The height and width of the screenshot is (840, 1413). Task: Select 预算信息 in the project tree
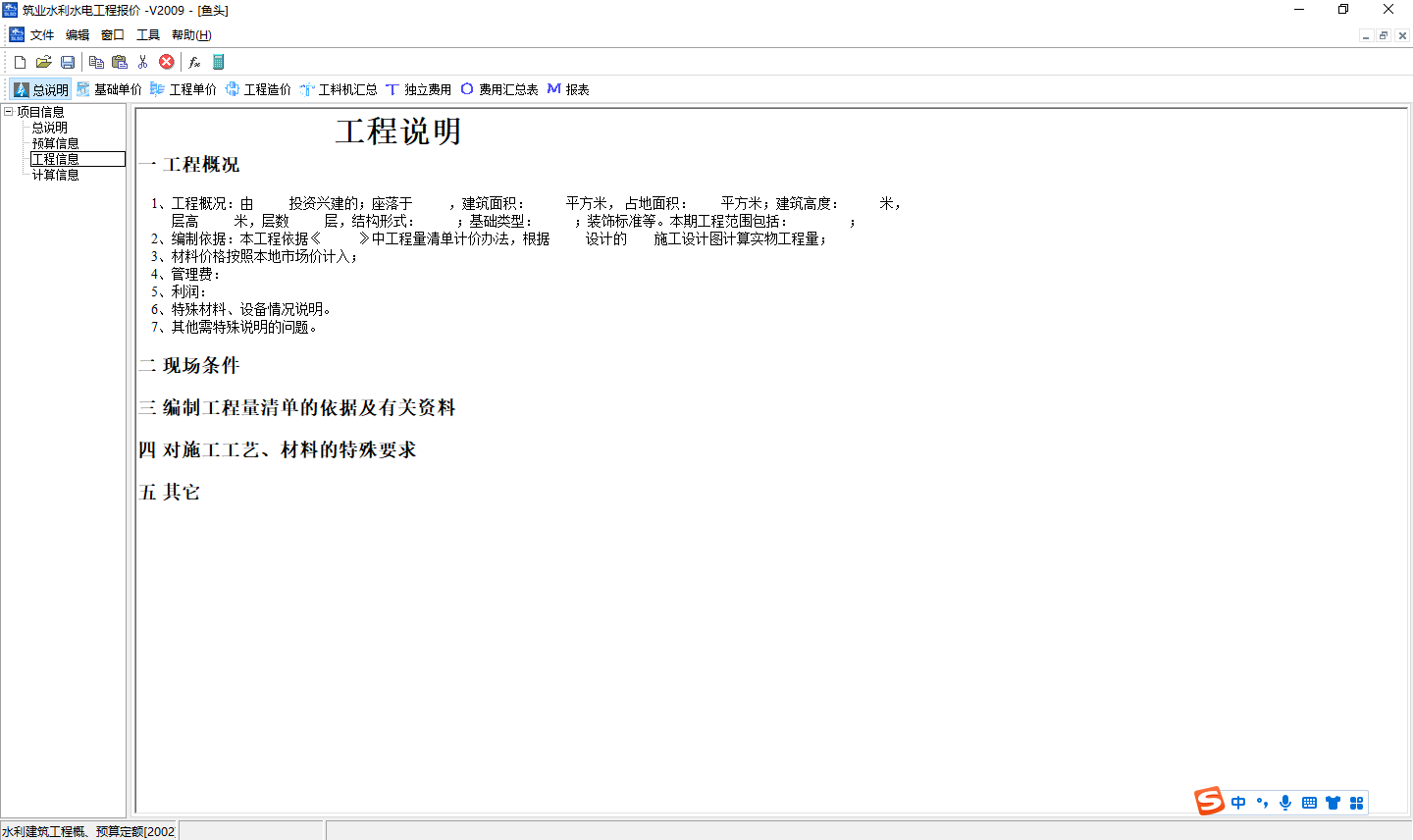tap(55, 143)
